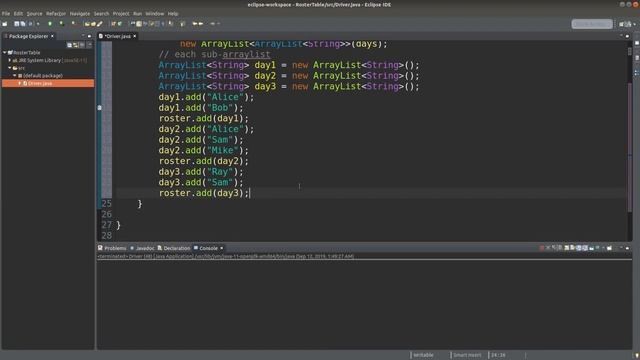Click the code line day2.add("Mike");
This screenshot has width=640, height=360.
[x=203, y=150]
